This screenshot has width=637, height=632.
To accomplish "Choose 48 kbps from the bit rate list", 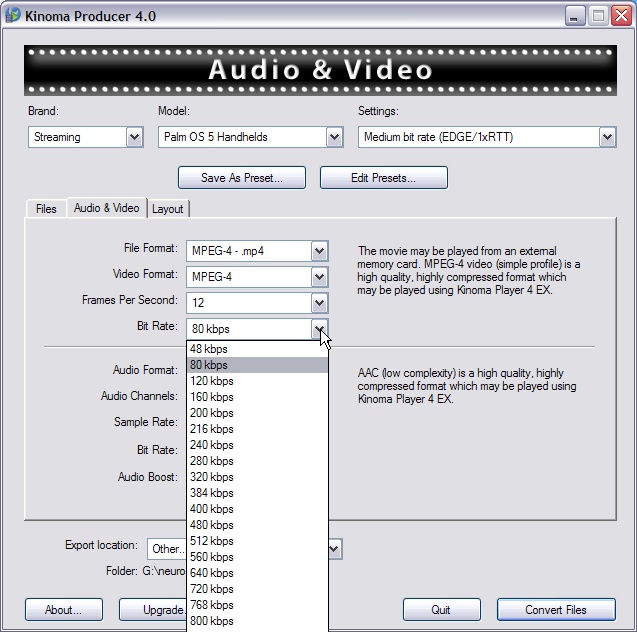I will tap(209, 349).
